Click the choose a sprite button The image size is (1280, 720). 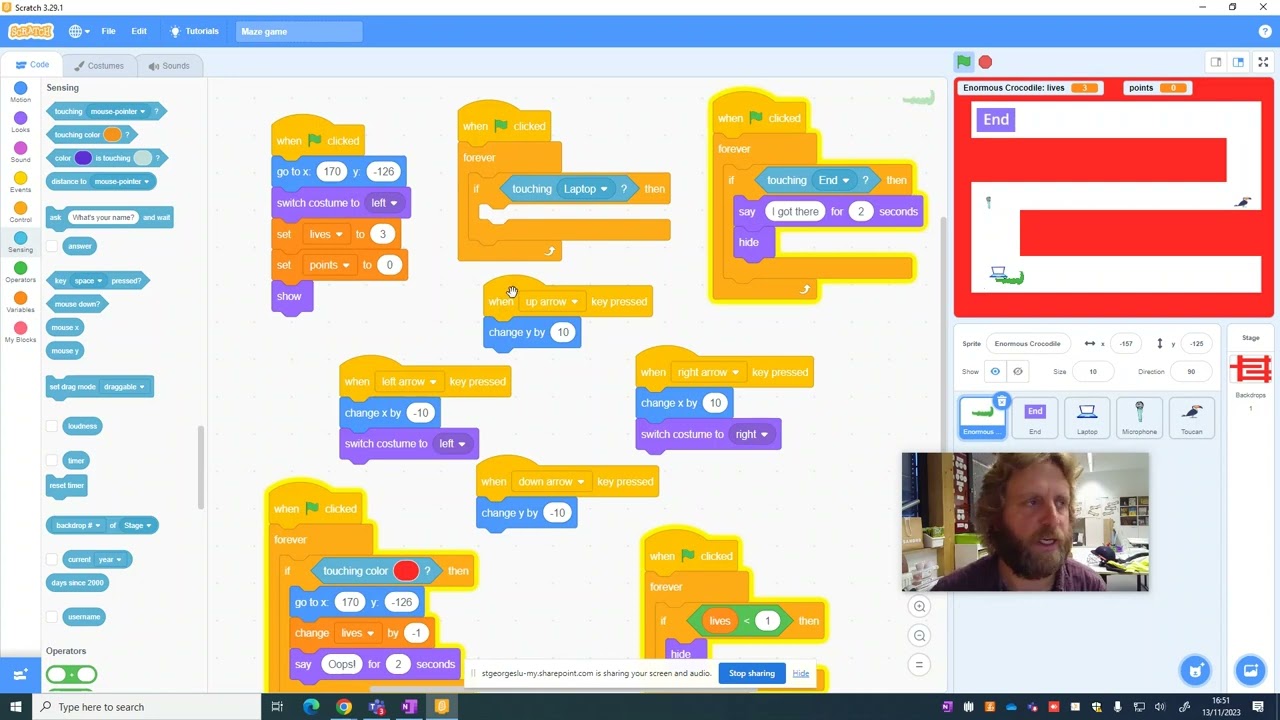(x=1196, y=670)
